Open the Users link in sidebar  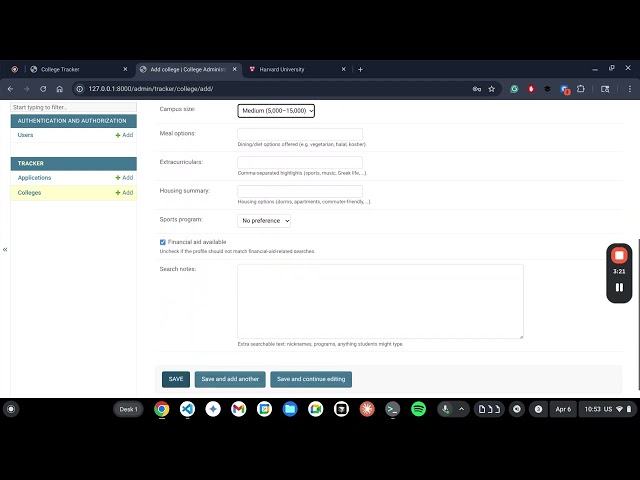pyautogui.click(x=25, y=135)
